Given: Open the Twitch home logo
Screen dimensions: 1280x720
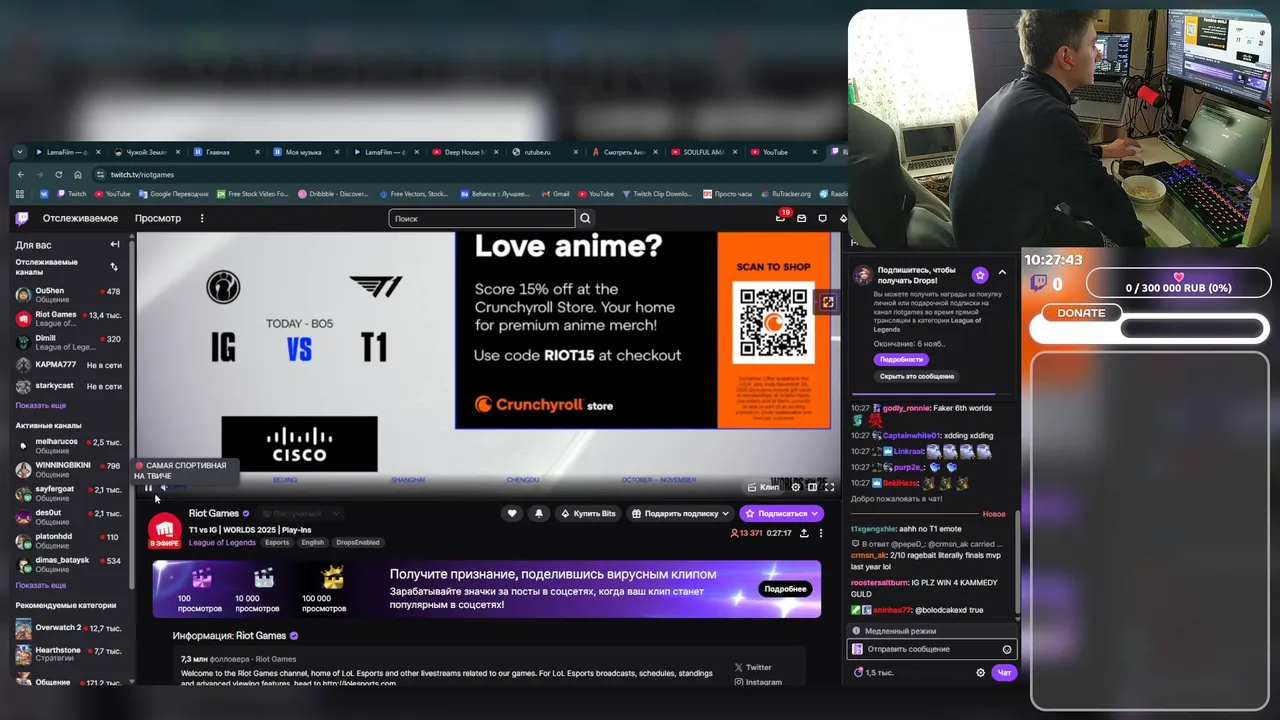Looking at the screenshot, I should click(x=22, y=218).
